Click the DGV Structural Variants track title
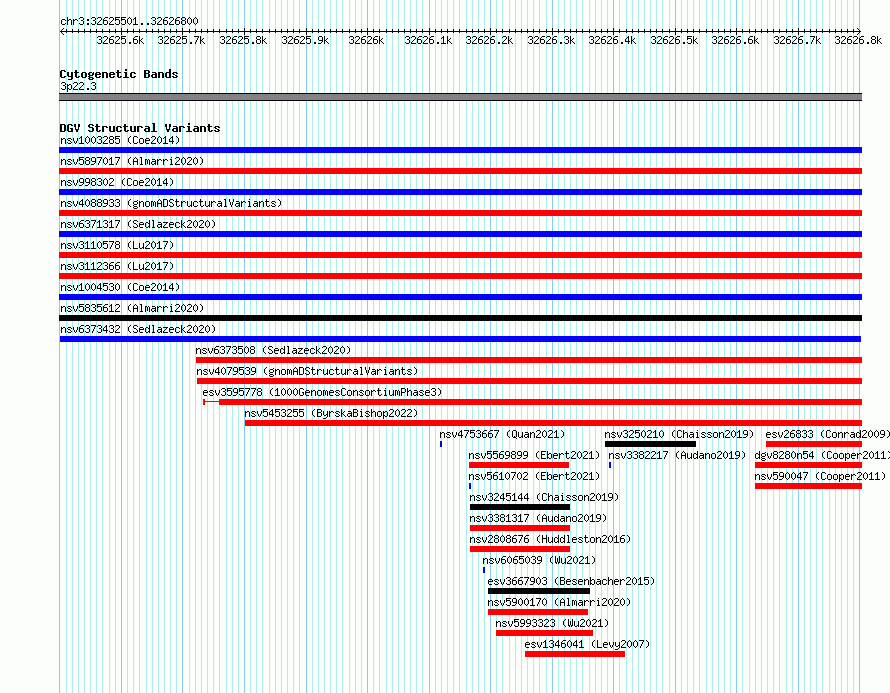Image resolution: width=890 pixels, height=693 pixels. coord(140,128)
